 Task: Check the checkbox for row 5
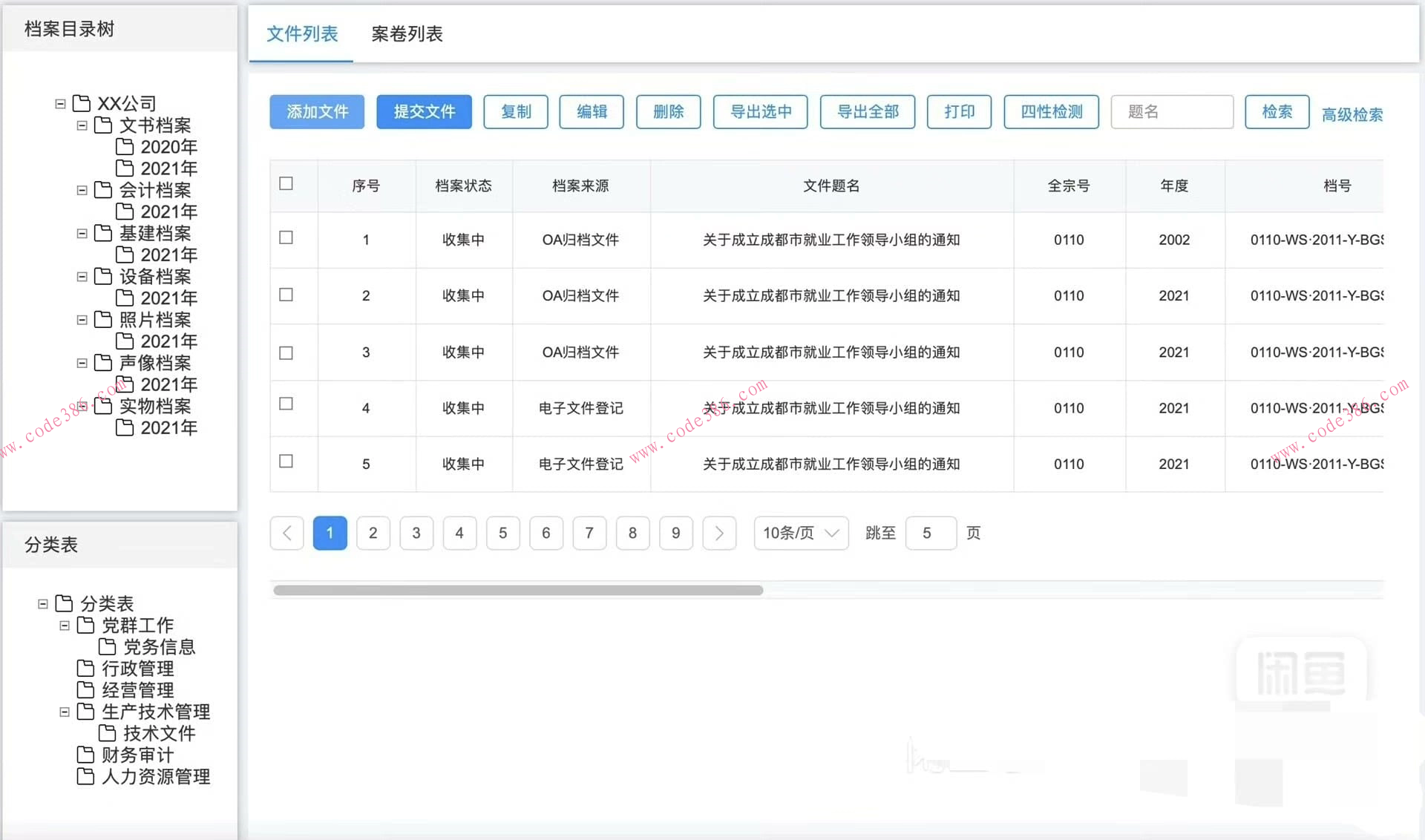coord(286,461)
